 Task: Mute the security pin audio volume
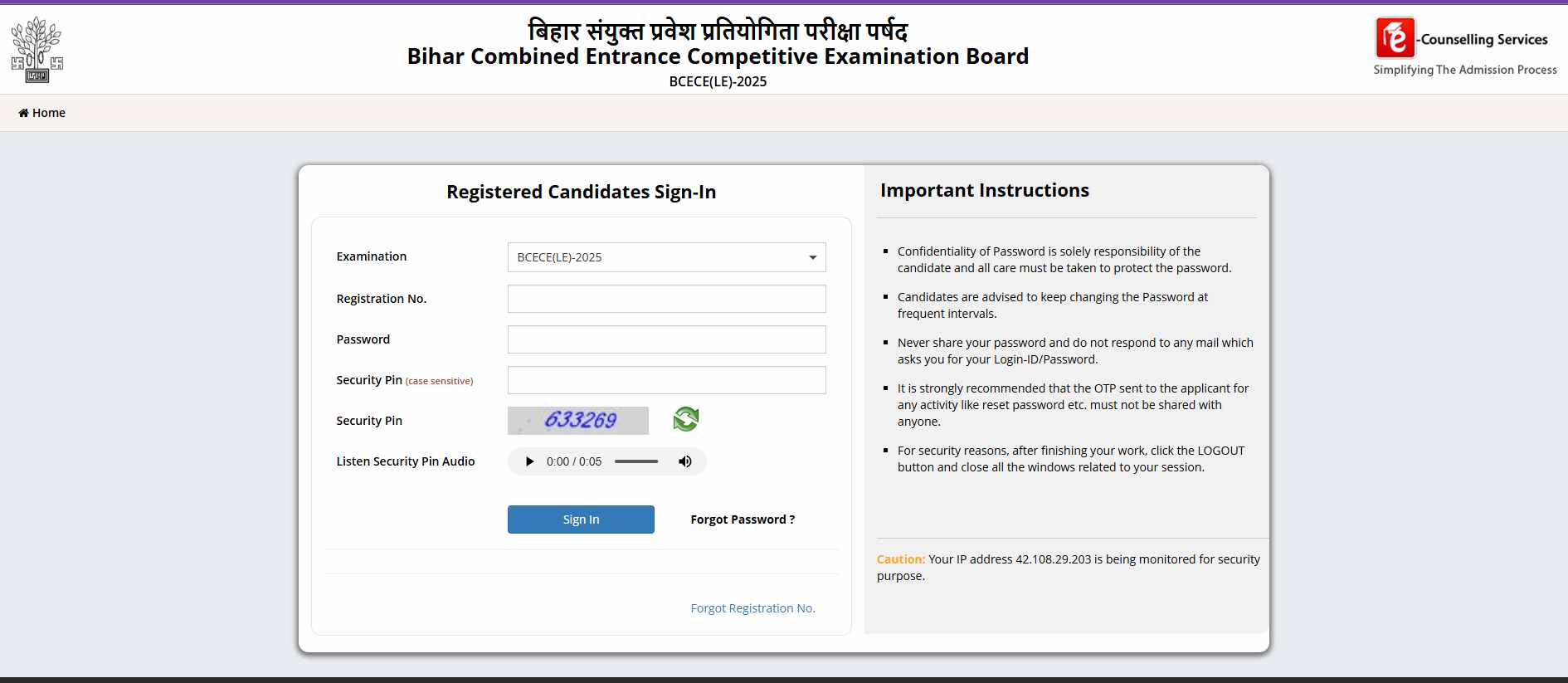click(x=684, y=461)
